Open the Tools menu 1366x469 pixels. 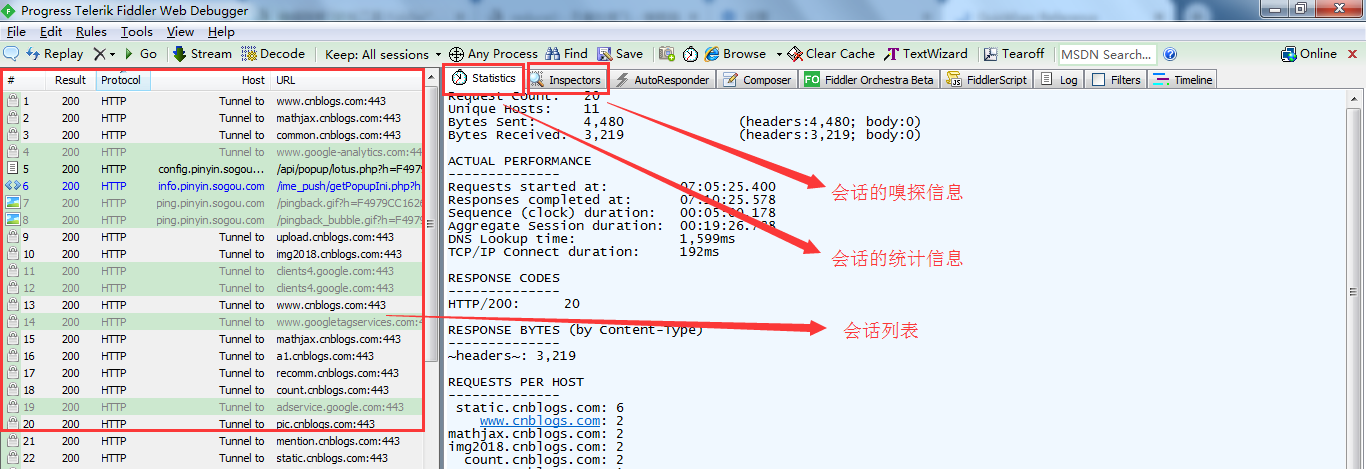click(137, 32)
